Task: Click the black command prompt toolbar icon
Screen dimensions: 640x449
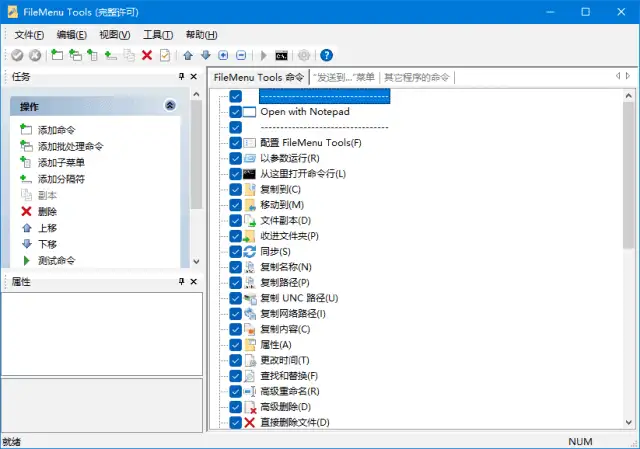Action: [282, 55]
